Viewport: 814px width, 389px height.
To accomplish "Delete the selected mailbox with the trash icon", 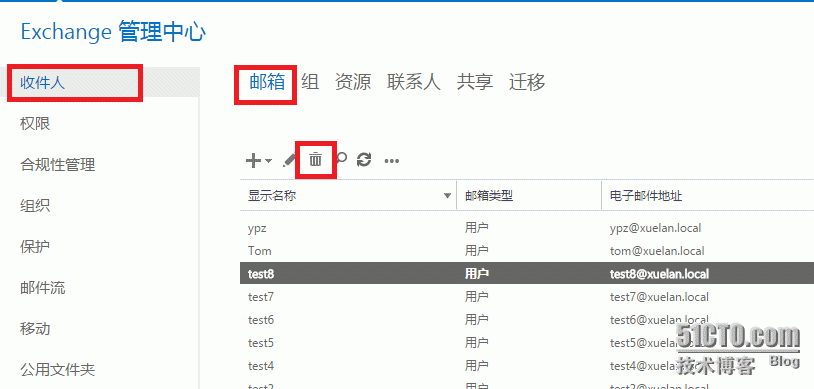I will coord(316,160).
